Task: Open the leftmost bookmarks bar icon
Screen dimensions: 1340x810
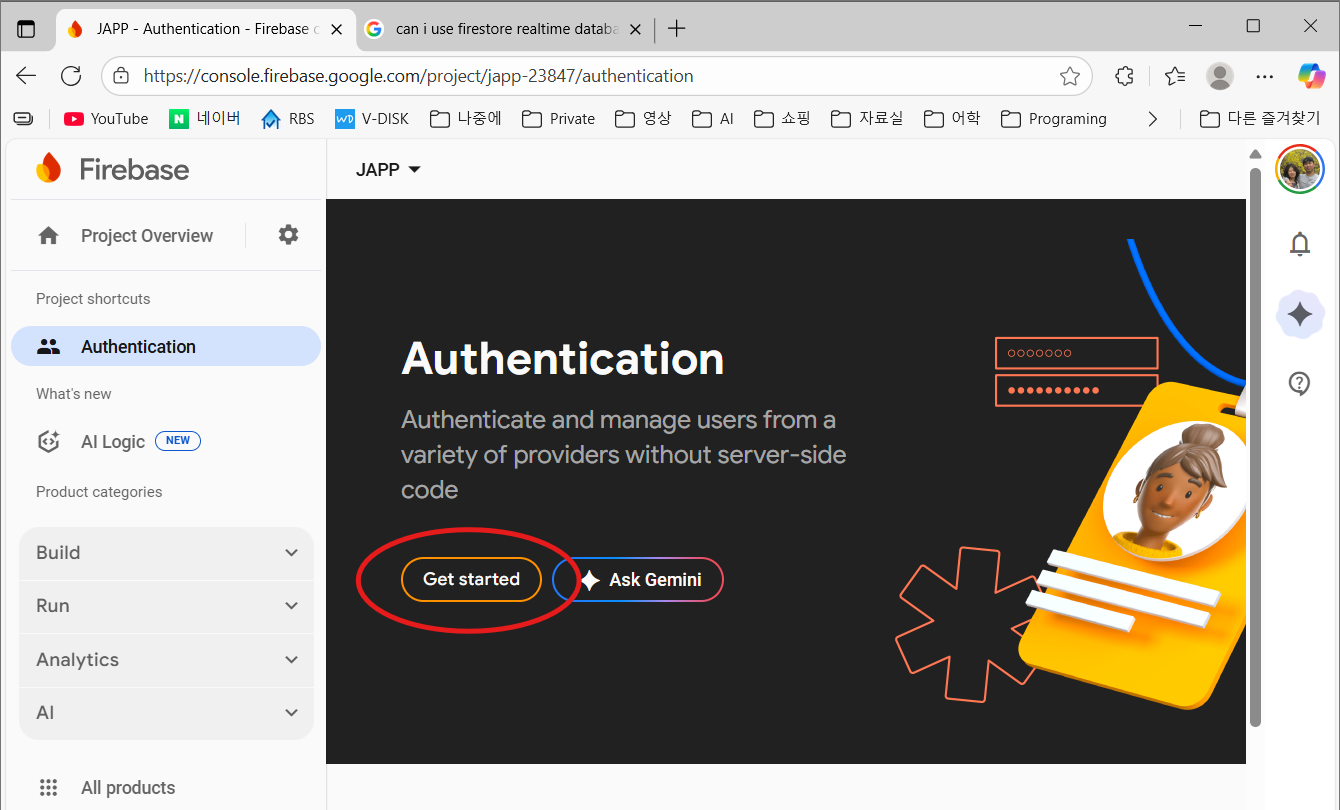Action: click(x=23, y=119)
